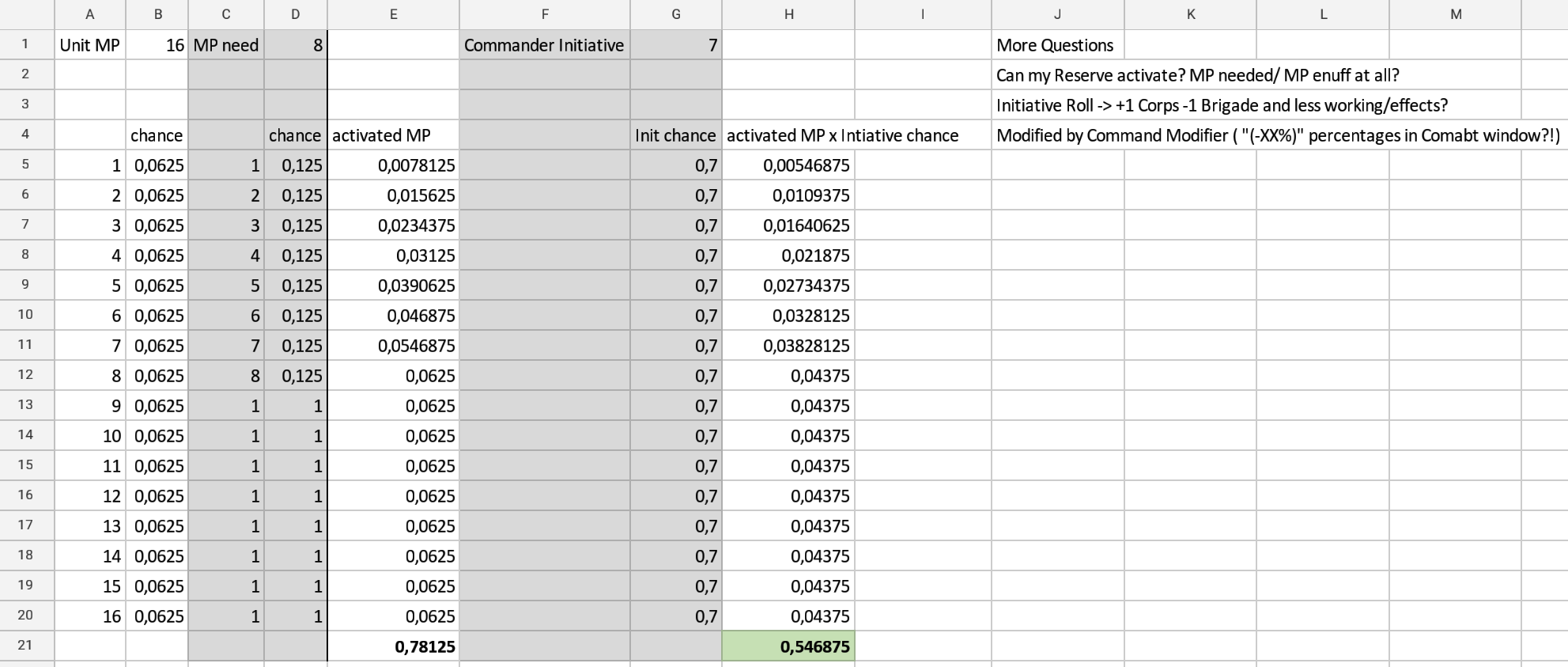1568x667 pixels.
Task: Select the 'More Questions' cell
Action: coord(1056,46)
